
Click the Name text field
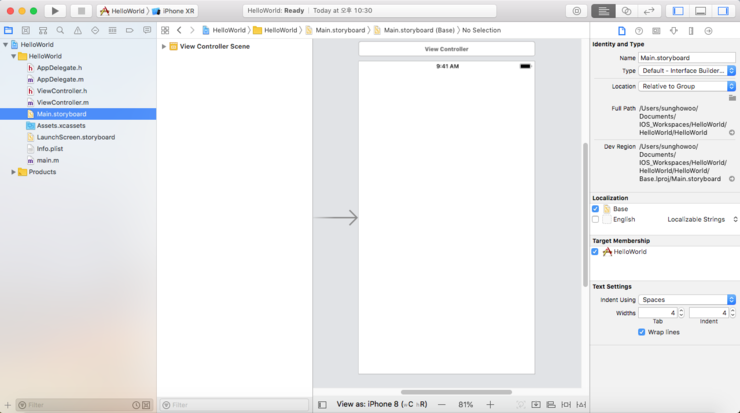tap(687, 58)
